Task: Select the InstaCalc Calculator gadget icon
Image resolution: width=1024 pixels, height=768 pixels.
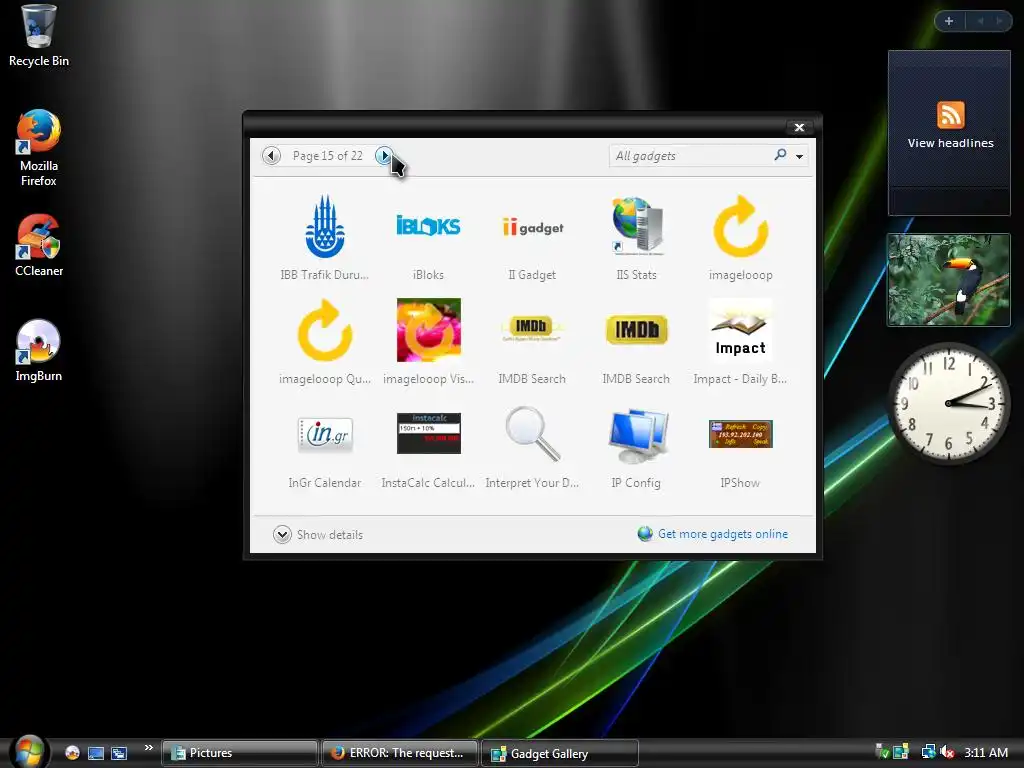Action: tap(428, 433)
